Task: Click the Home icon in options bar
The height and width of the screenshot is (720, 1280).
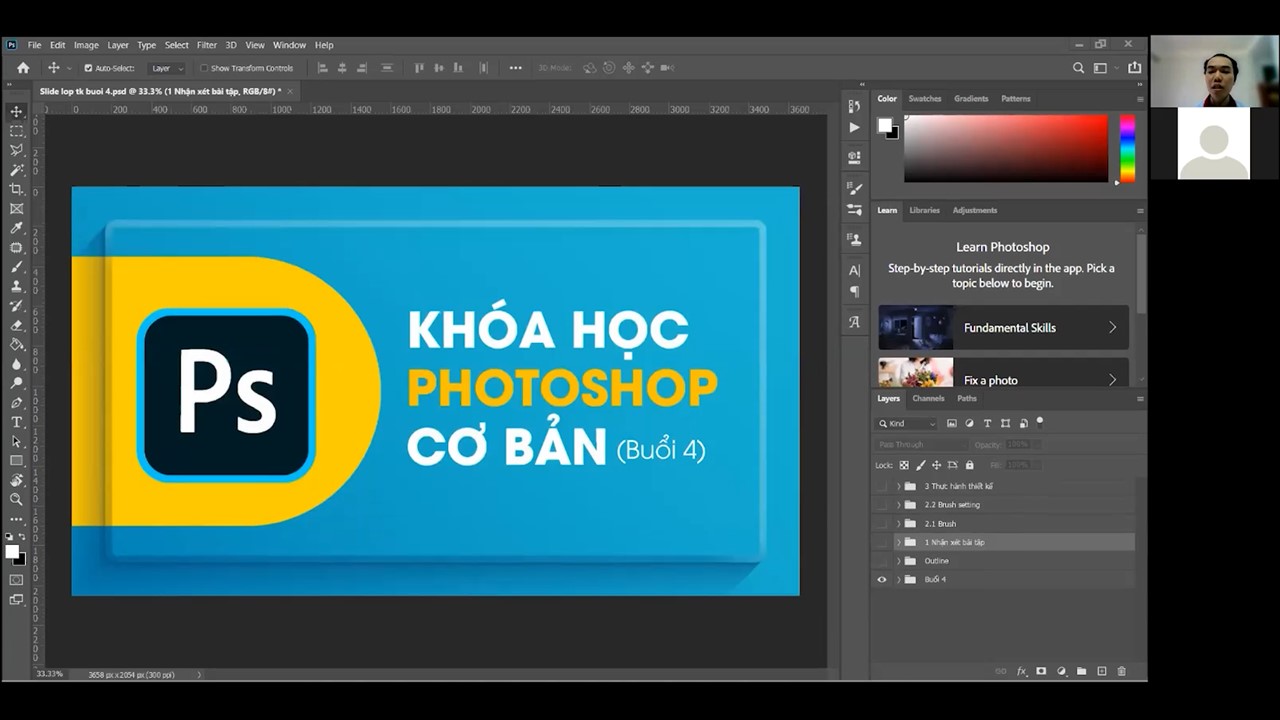Action: coord(23,68)
